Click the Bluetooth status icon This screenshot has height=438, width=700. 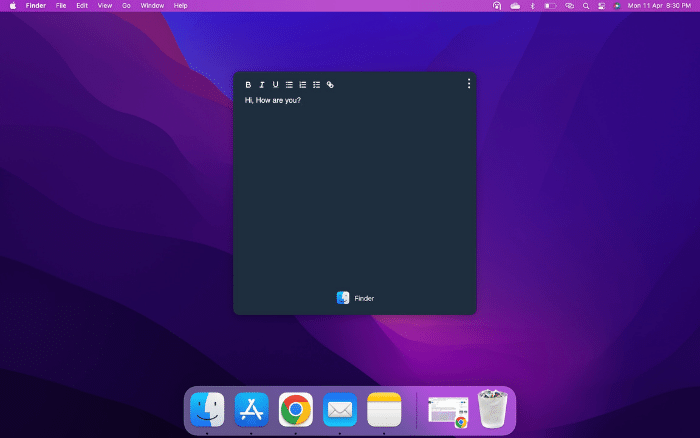pyautogui.click(x=532, y=6)
